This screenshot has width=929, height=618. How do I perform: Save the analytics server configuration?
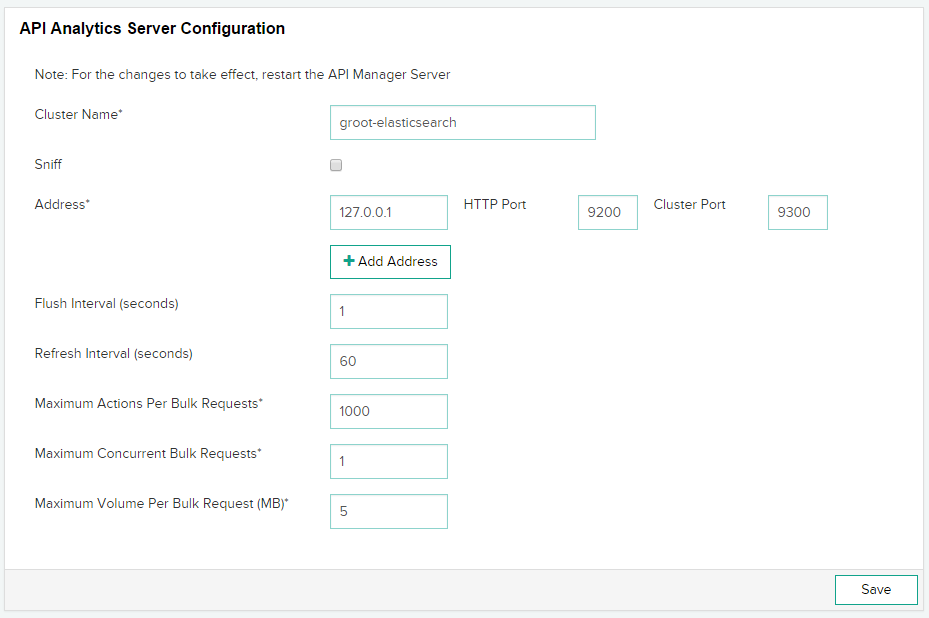click(876, 590)
